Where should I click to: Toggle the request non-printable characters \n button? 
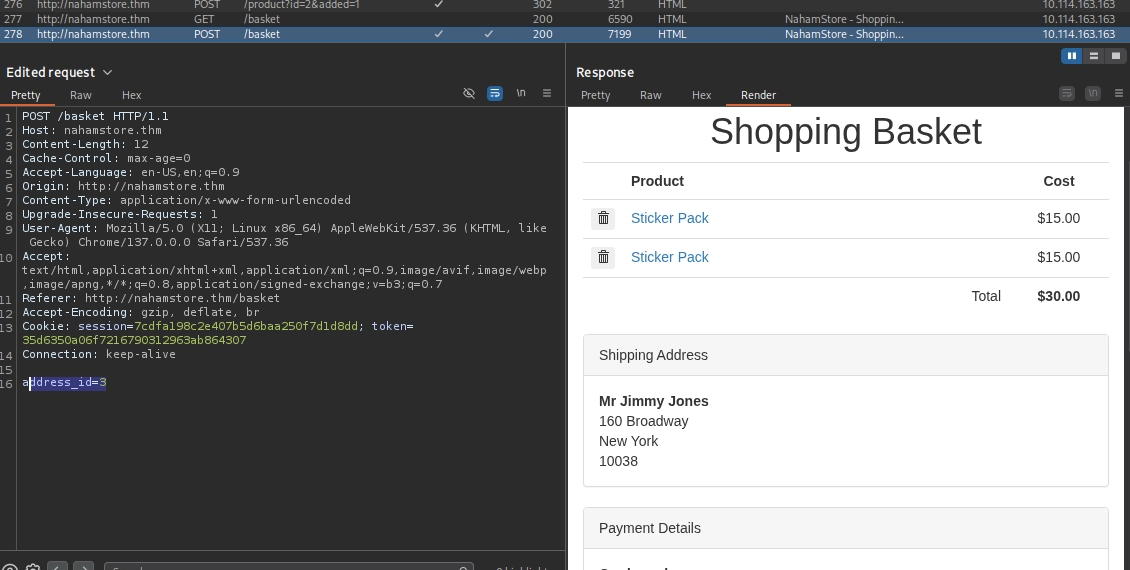[x=521, y=93]
